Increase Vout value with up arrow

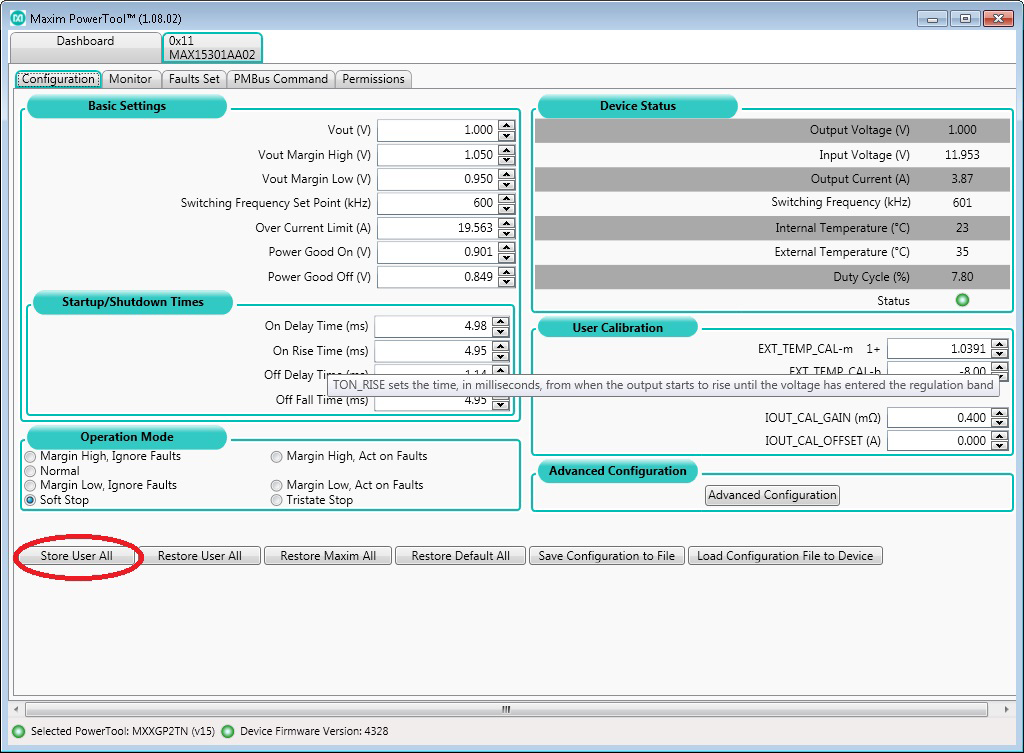pyautogui.click(x=506, y=125)
